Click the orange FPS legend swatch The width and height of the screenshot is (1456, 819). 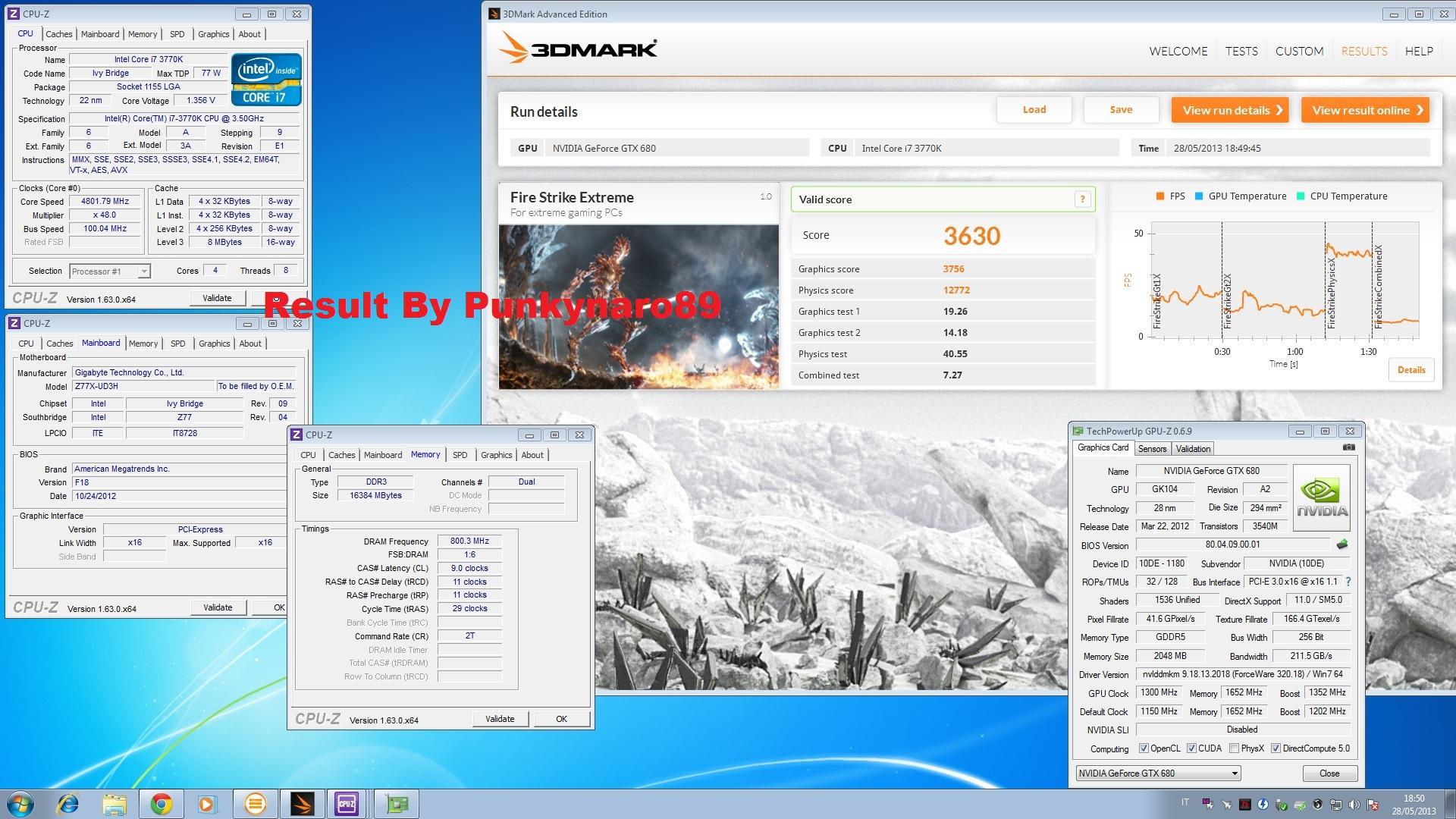(1160, 196)
